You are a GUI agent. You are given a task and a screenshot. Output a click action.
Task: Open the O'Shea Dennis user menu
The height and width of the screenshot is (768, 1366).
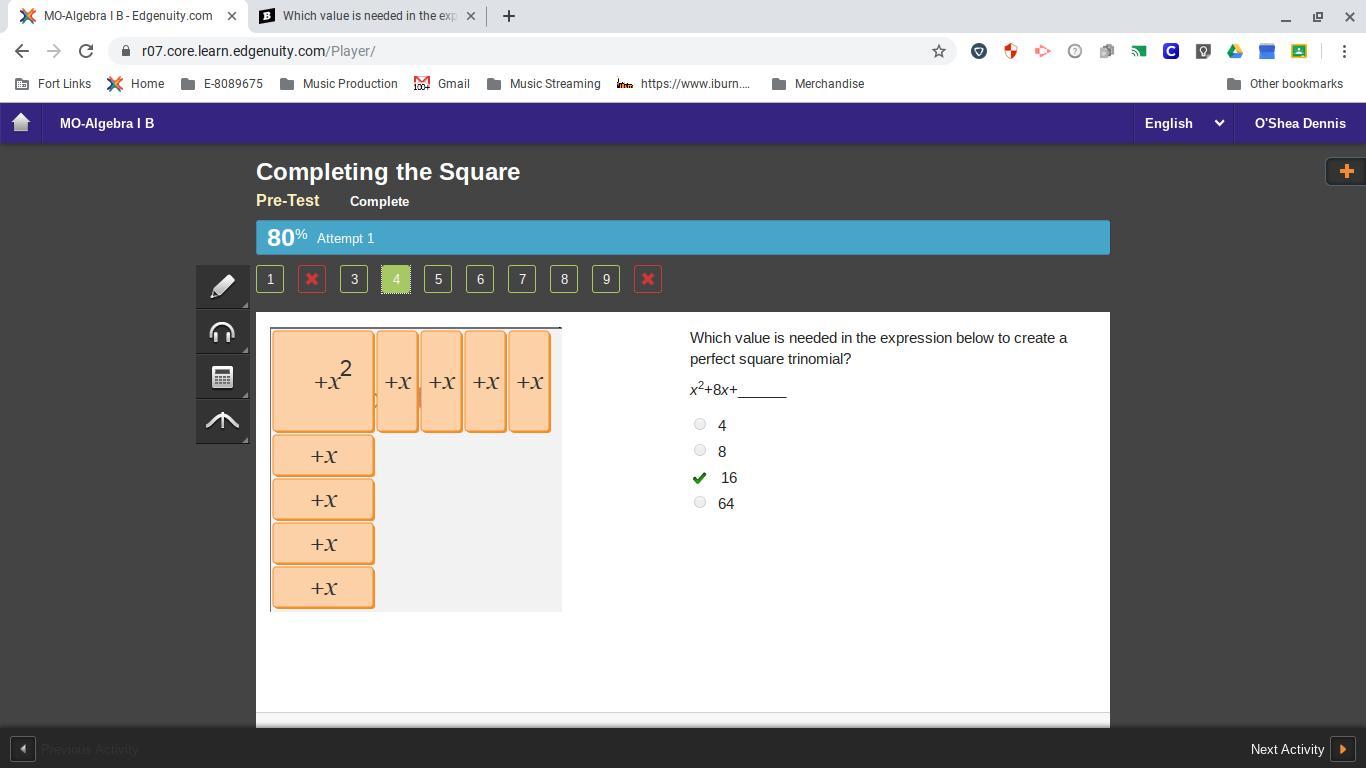[1300, 123]
